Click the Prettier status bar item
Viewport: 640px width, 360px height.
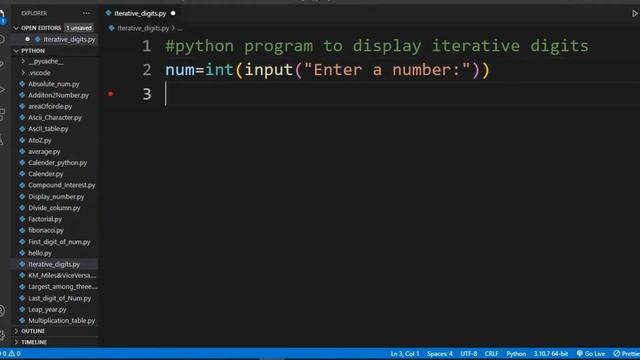627,353
